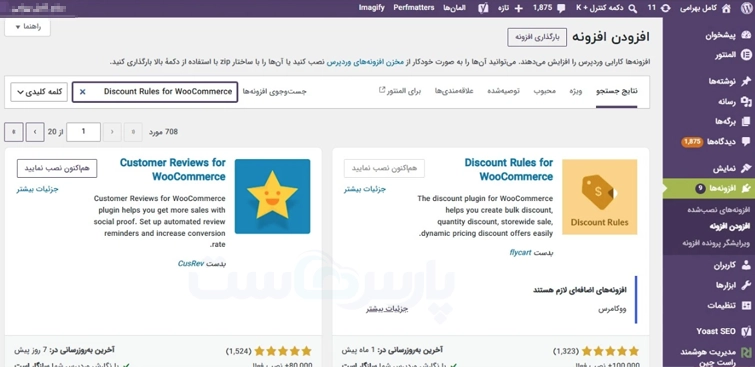Click ووکامرس required plugin text
Screen dimensions: 755x367
click(612, 309)
